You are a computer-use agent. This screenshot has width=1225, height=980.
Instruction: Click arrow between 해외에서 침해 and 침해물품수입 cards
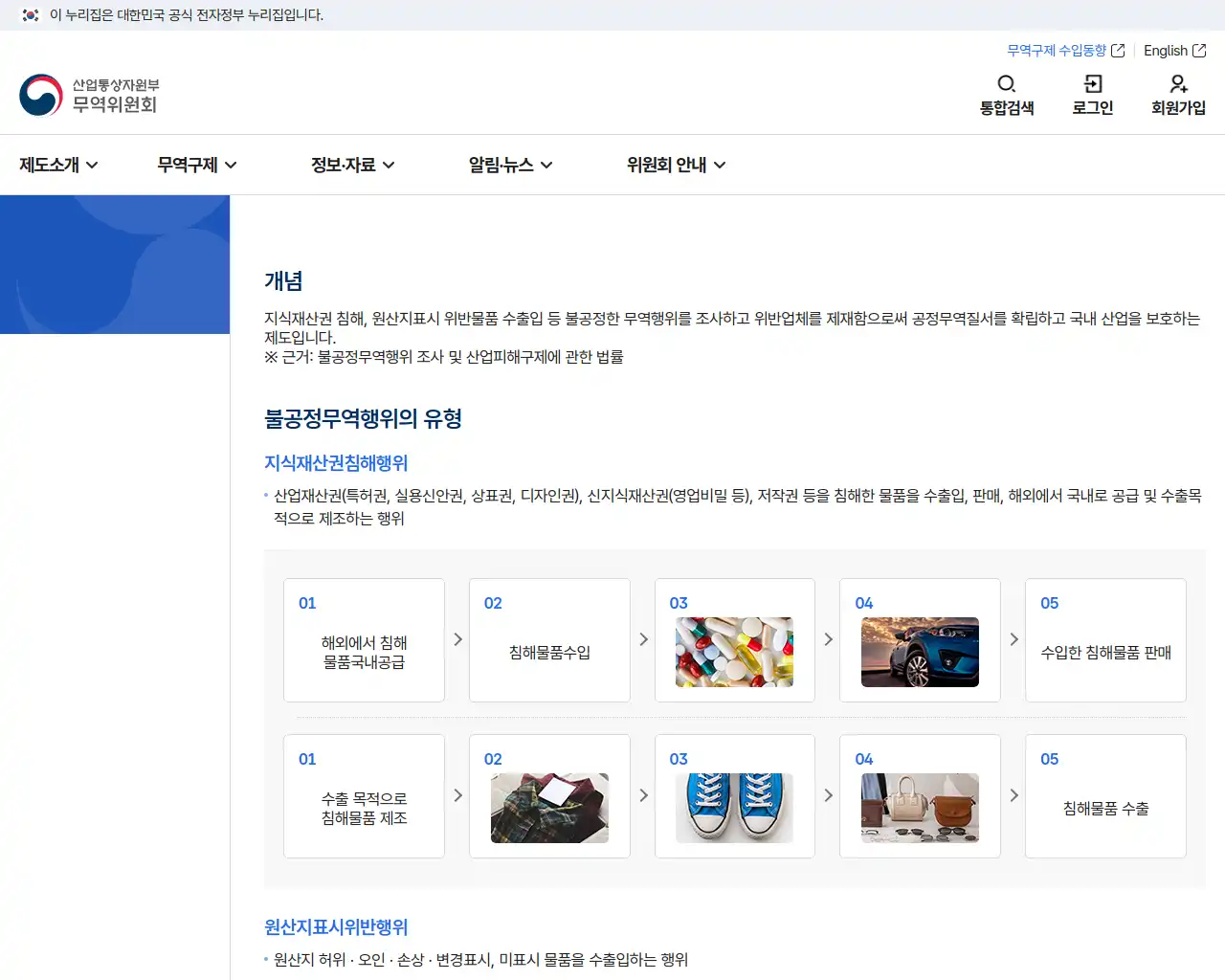point(457,639)
